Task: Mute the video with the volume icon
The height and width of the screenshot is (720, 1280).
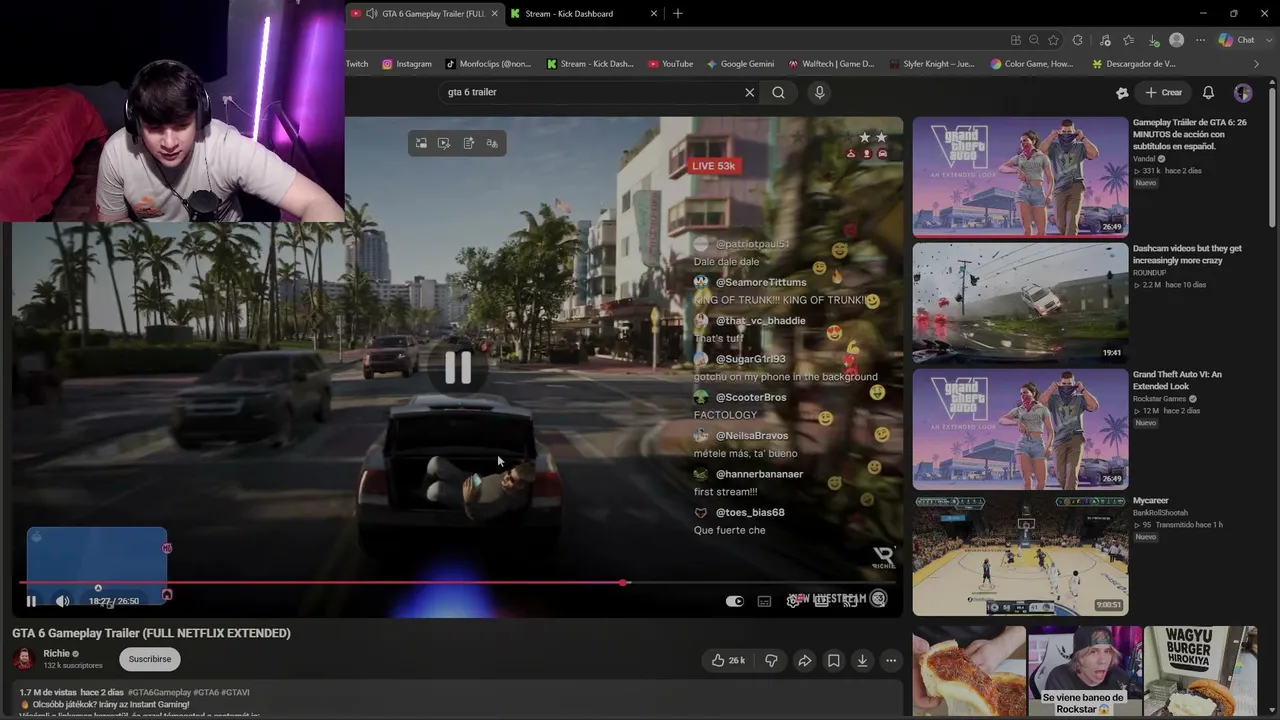Action: click(62, 601)
